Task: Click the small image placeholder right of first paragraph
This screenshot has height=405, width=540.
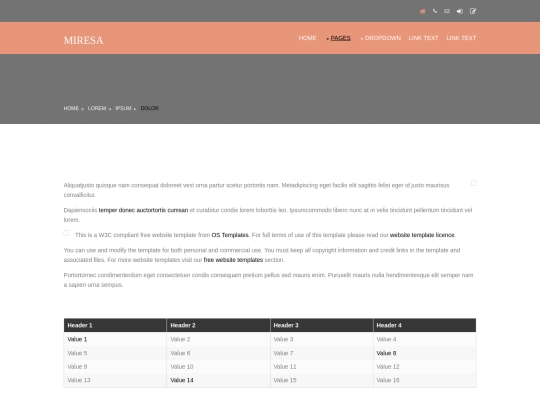Action: point(474,183)
